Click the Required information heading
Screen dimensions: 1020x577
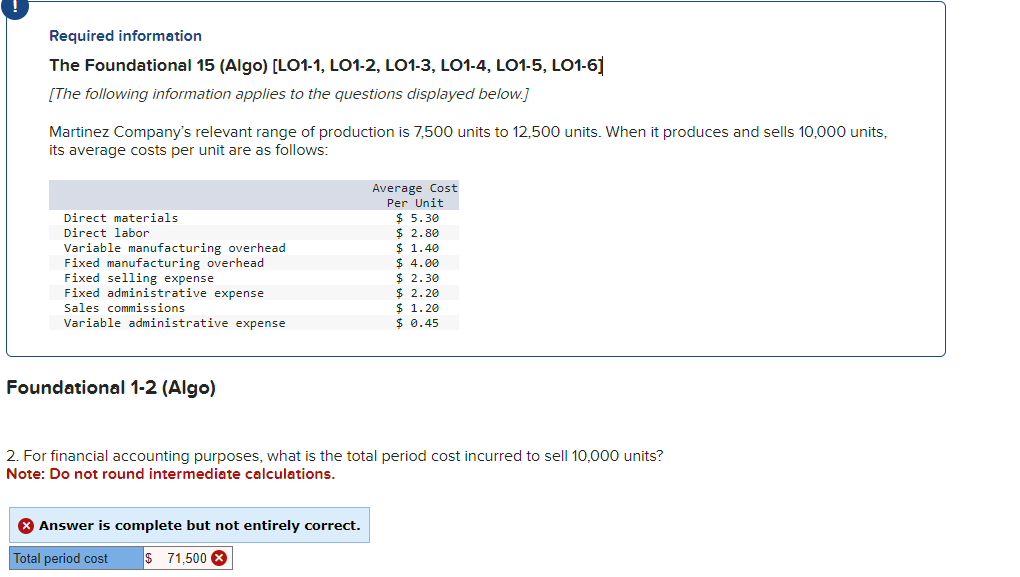pos(124,35)
